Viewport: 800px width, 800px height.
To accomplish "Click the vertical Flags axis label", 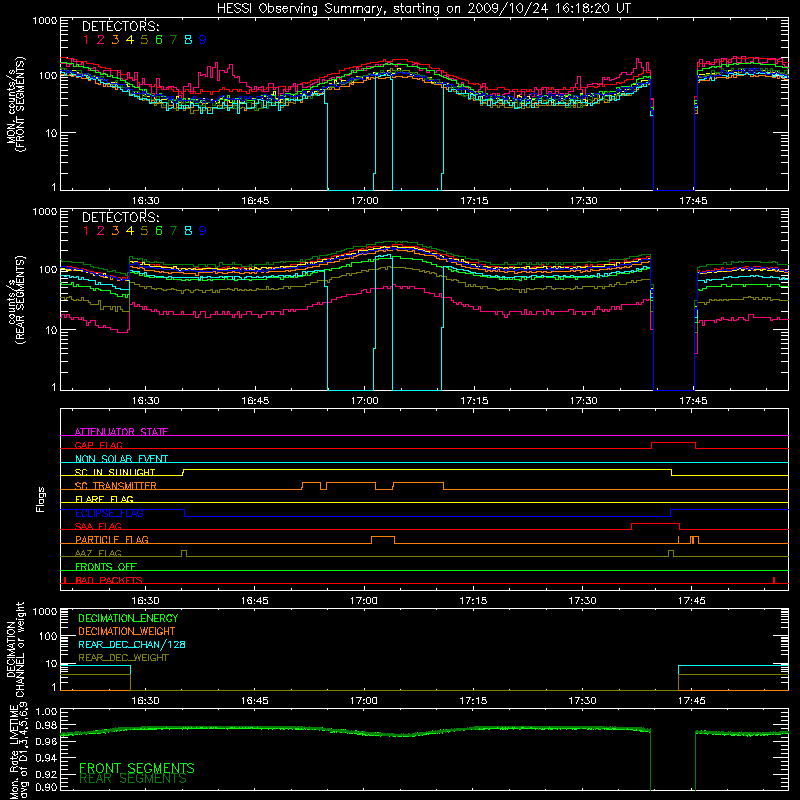I will [x=41, y=499].
